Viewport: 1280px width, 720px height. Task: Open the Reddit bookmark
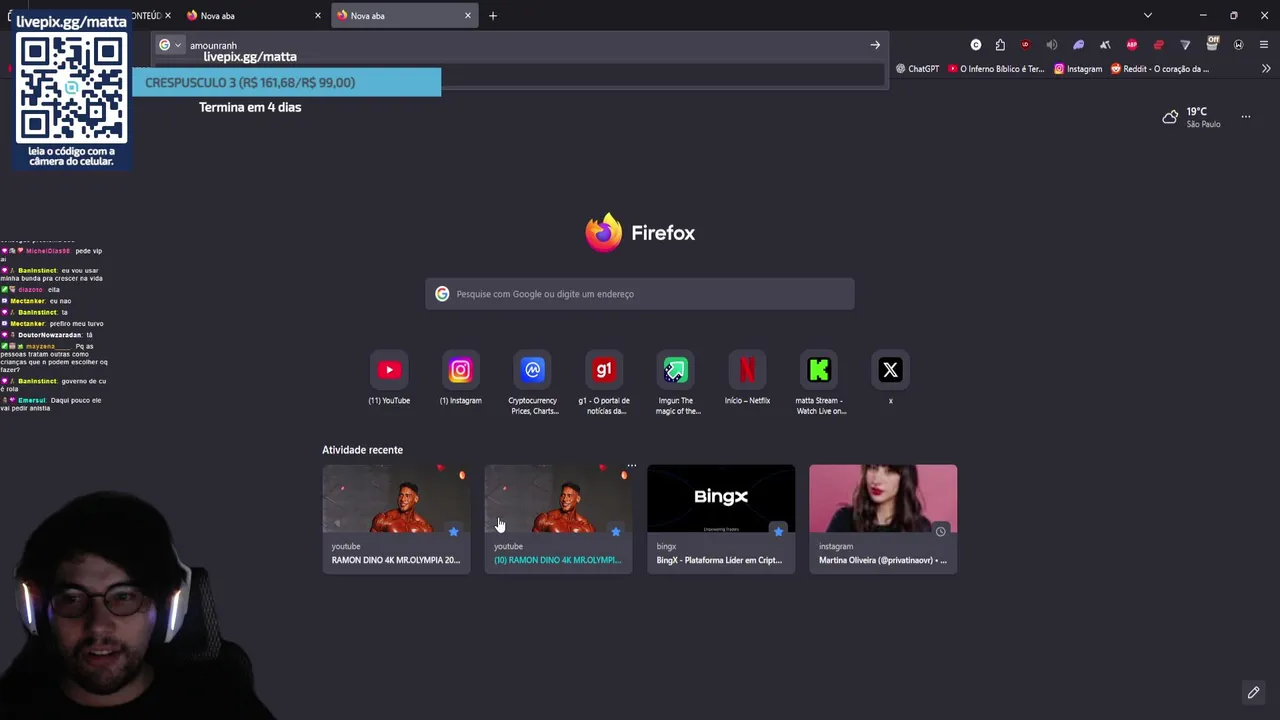coord(1160,69)
